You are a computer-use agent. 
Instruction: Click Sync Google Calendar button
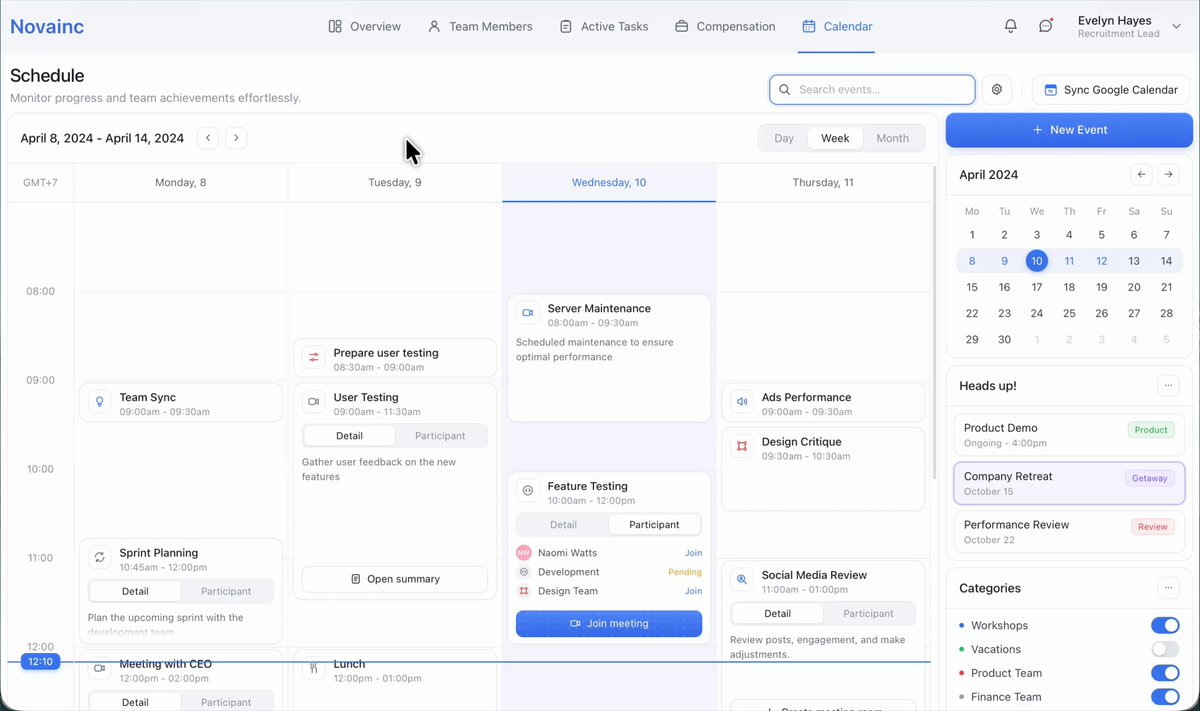click(x=1111, y=90)
